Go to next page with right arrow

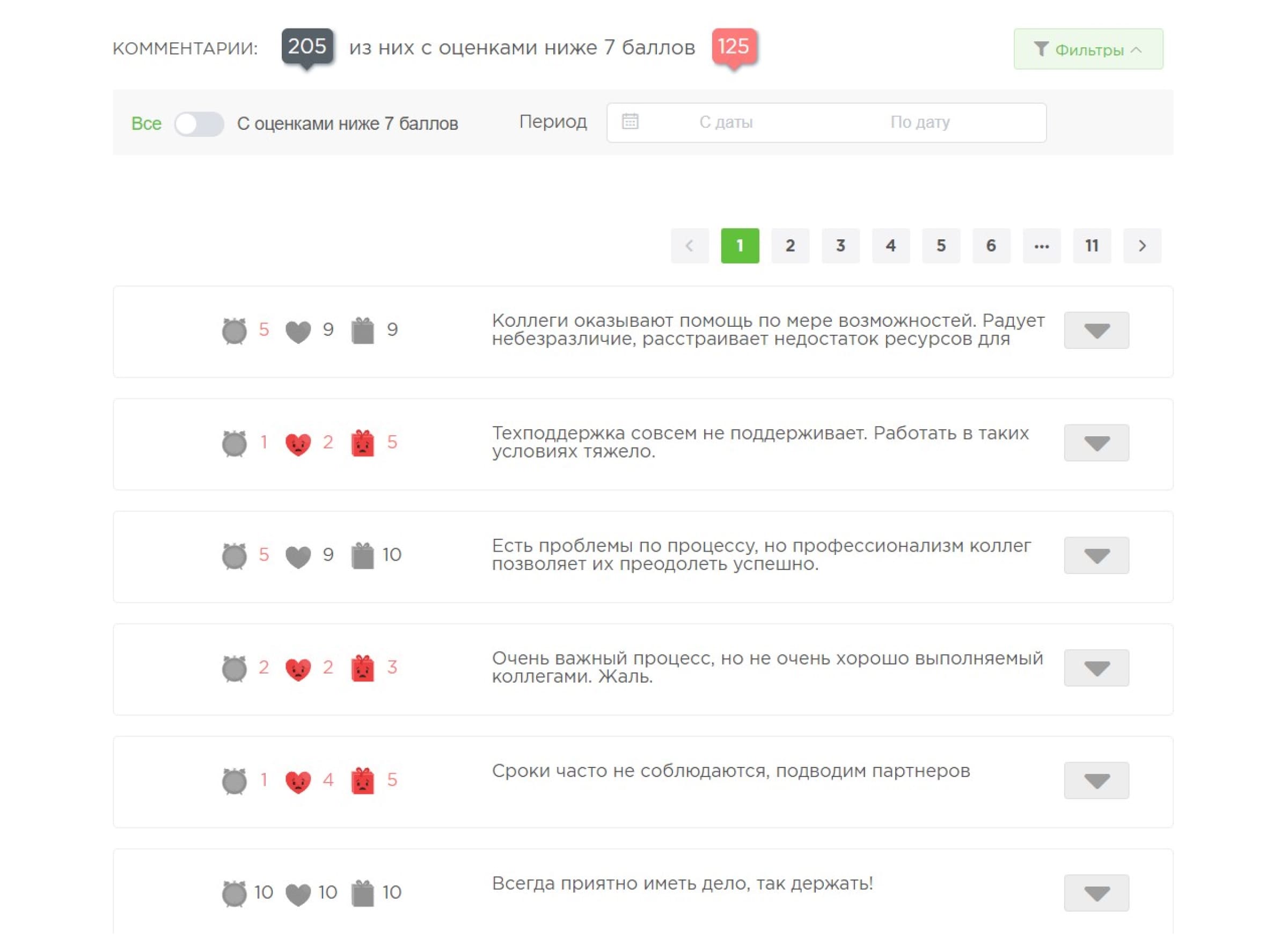coord(1141,246)
